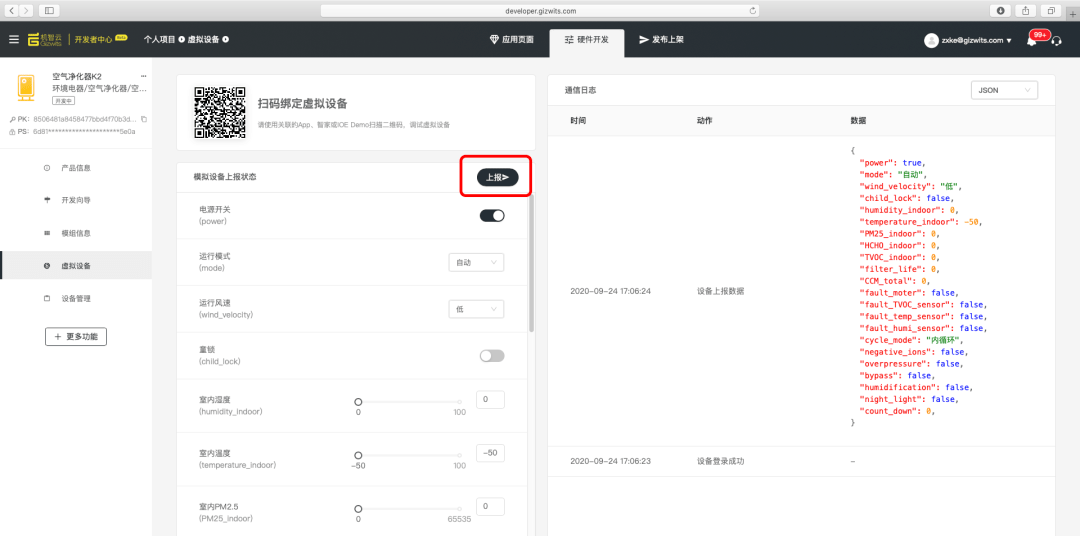The height and width of the screenshot is (536, 1080).
Task: Click timestamp 2020-09-24 17:06:23
Action: (610, 461)
